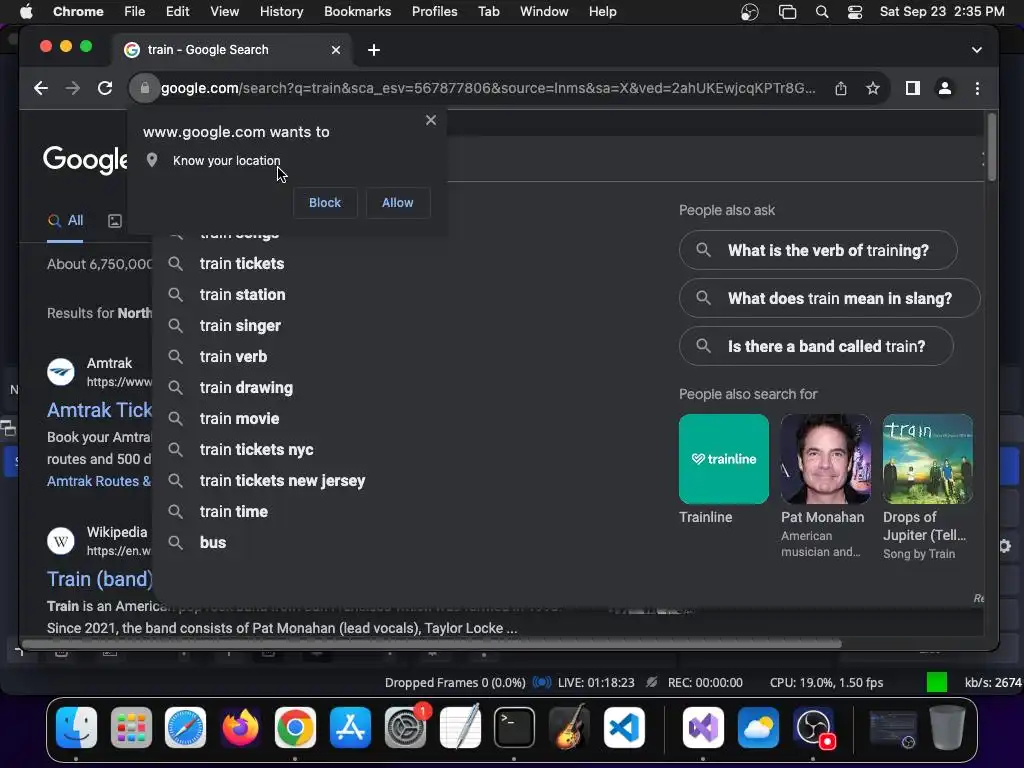The width and height of the screenshot is (1024, 768).
Task: Launch Firefox from the Dock
Action: click(x=240, y=728)
